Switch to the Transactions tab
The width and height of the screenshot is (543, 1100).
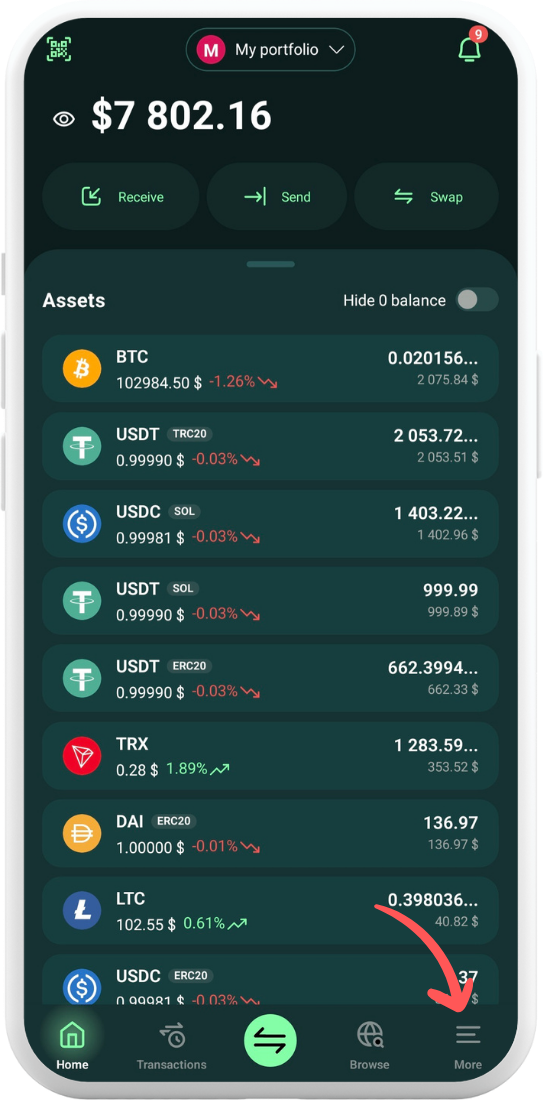pos(172,1045)
